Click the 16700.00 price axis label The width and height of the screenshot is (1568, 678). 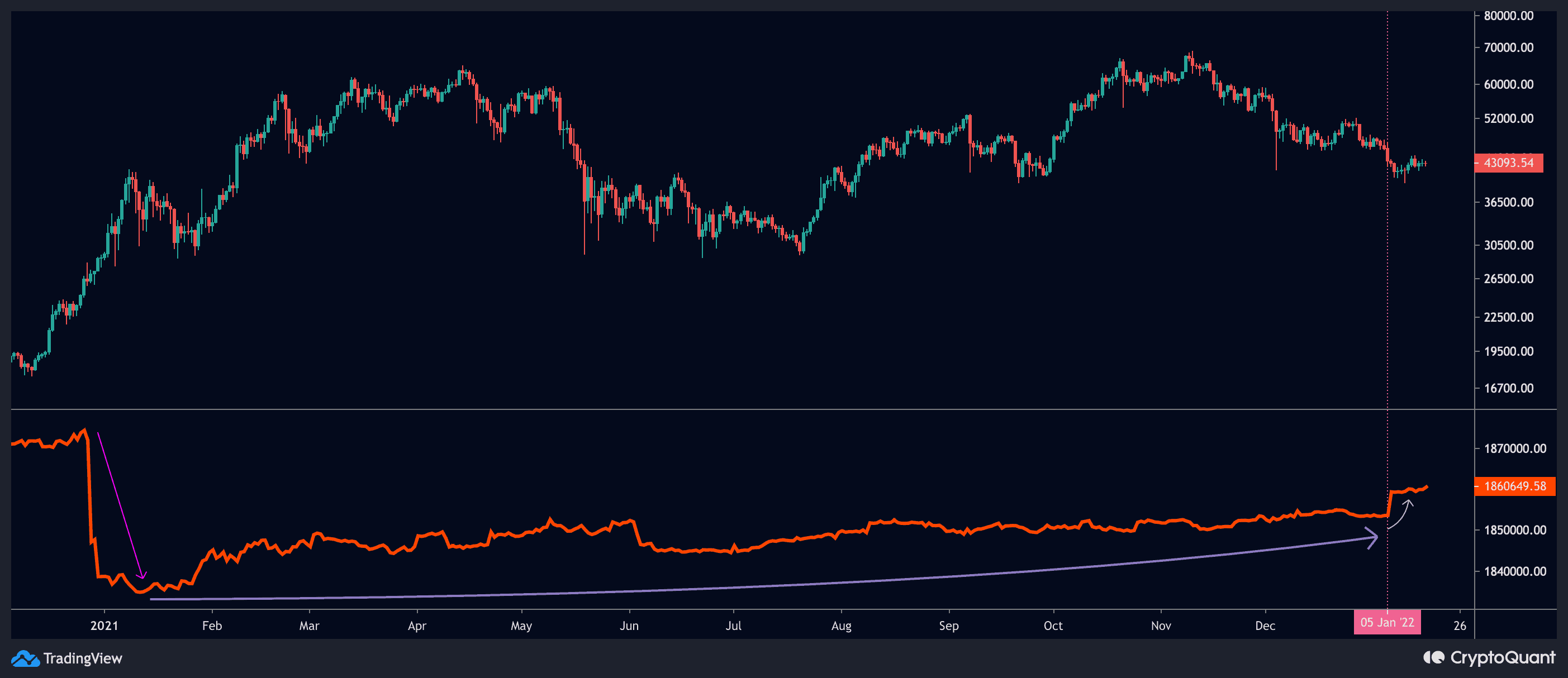click(1508, 388)
